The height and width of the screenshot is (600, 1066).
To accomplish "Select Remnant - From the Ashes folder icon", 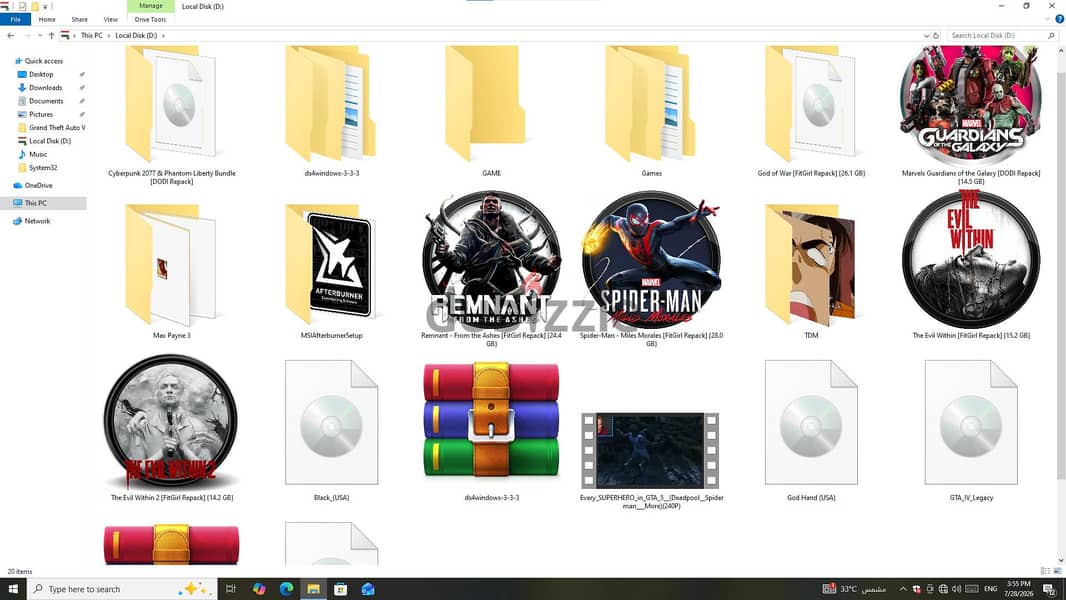I will [491, 260].
